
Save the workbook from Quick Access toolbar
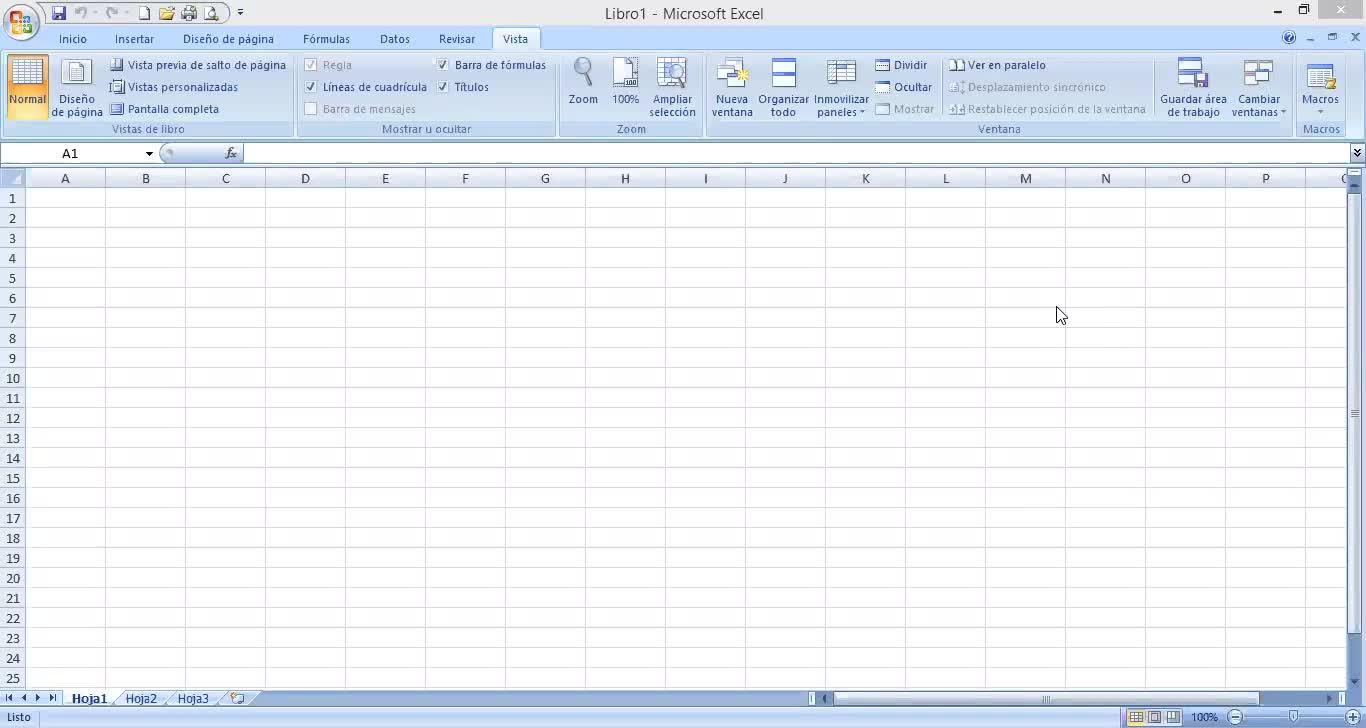point(59,13)
